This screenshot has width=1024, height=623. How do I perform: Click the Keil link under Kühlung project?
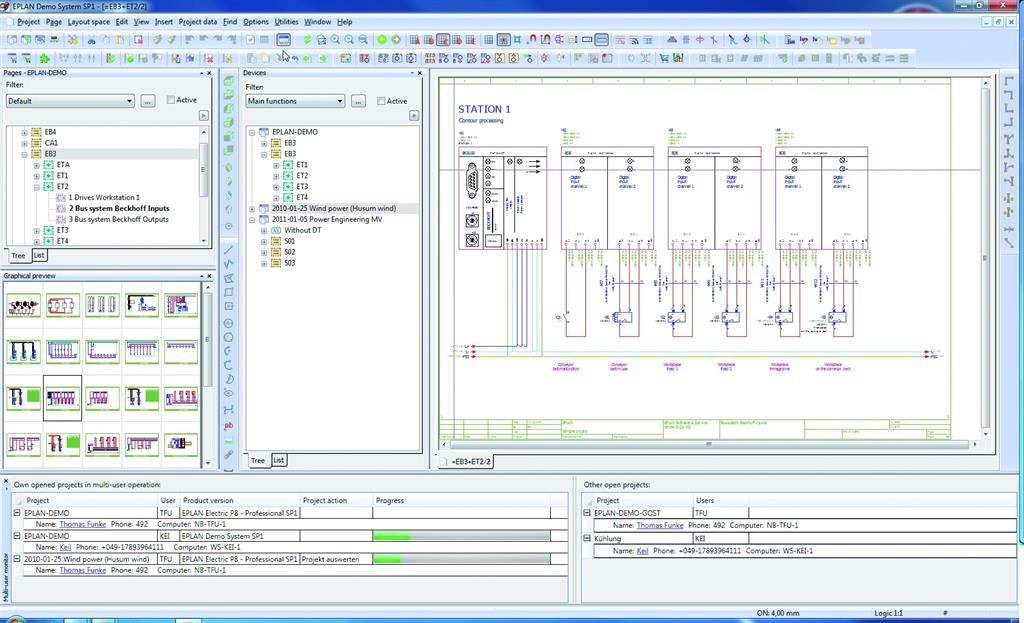pos(643,550)
